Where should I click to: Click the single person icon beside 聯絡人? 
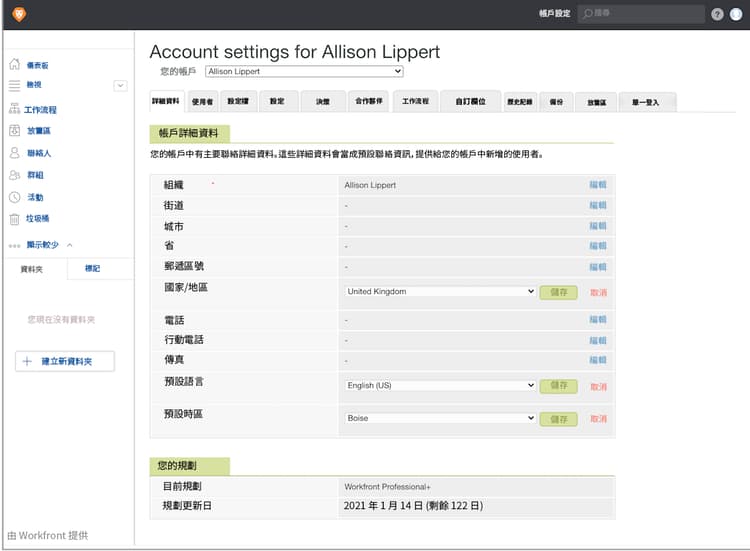pyautogui.click(x=15, y=153)
